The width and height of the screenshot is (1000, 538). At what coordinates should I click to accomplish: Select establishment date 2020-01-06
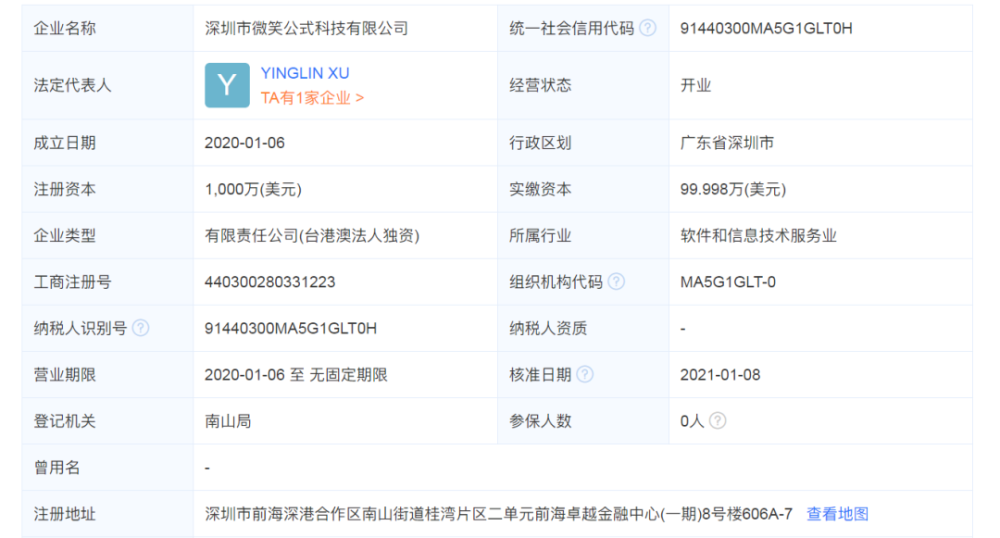point(244,143)
